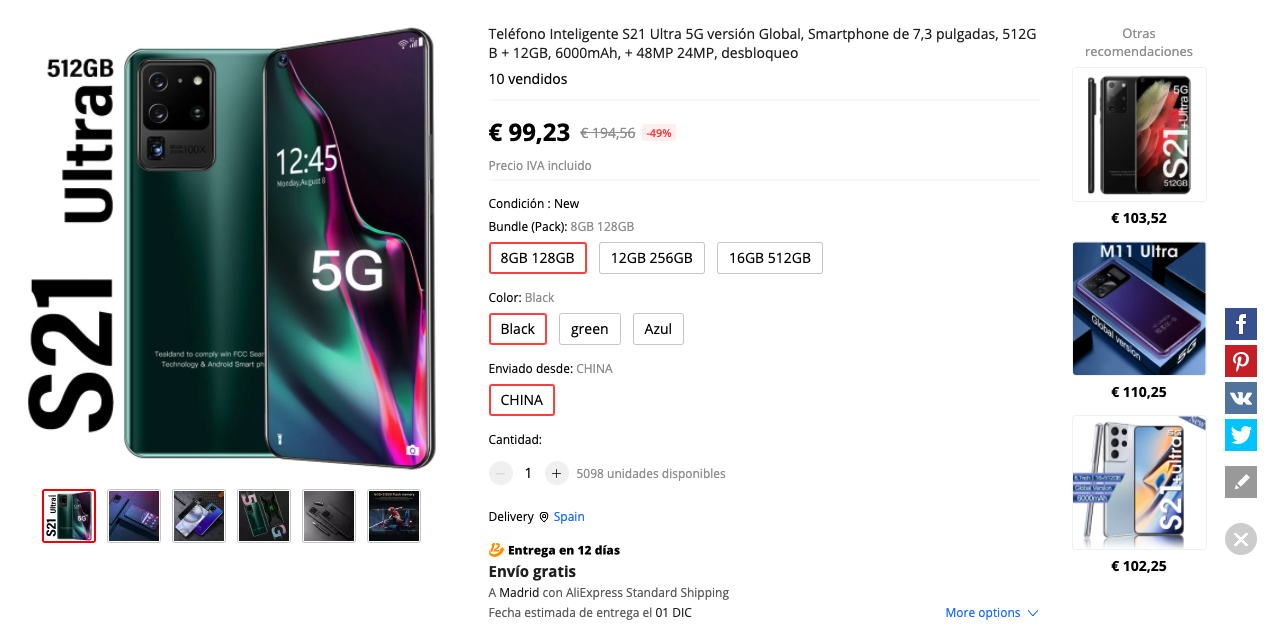Viewport: 1282px width, 633px height.
Task: Tweet product using Twitter icon
Action: tap(1241, 435)
